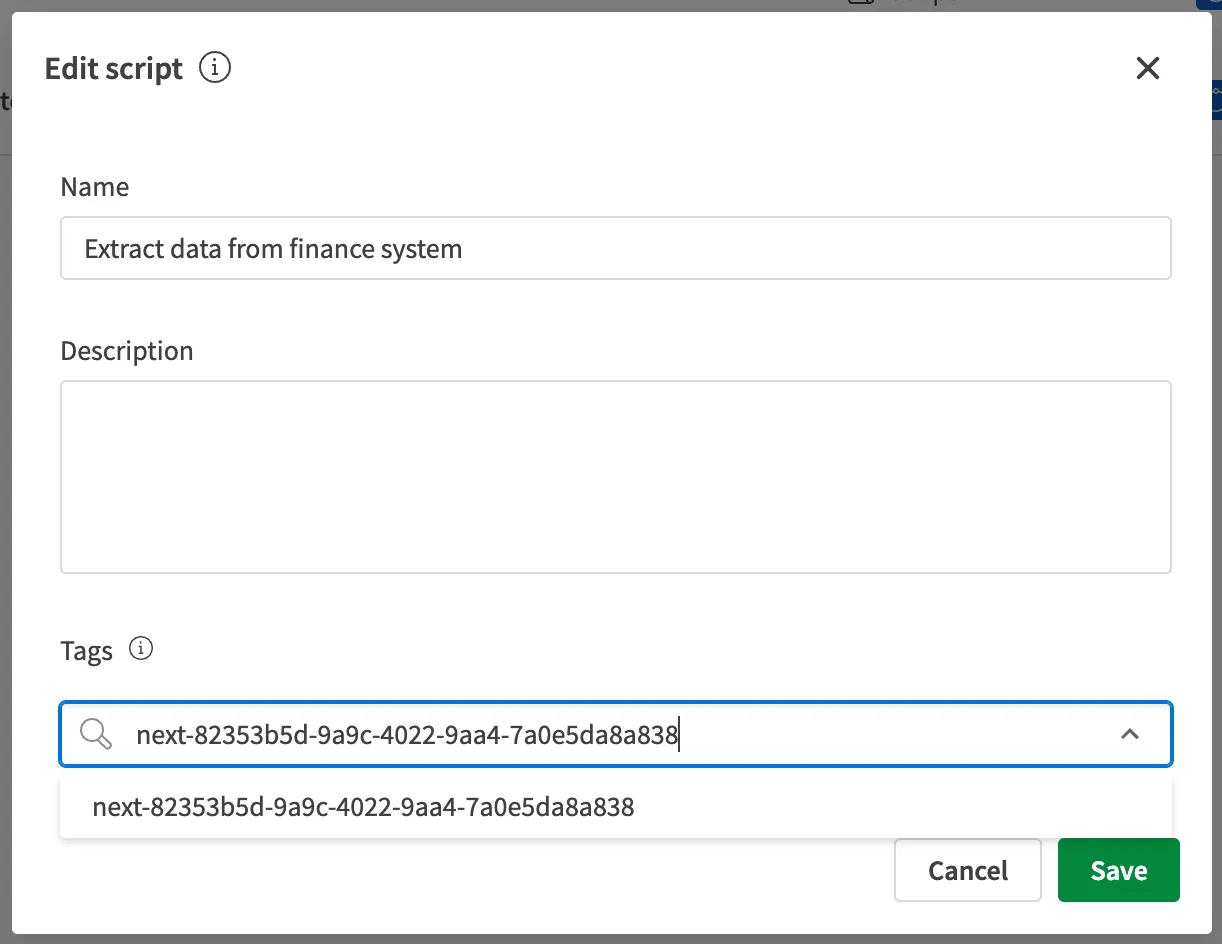Close the Edit script dialog with X

click(1147, 68)
